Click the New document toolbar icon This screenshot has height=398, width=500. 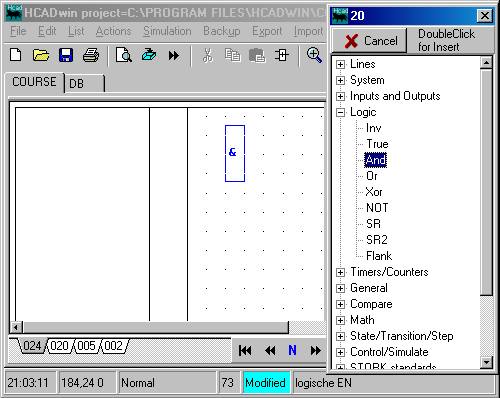[16, 55]
